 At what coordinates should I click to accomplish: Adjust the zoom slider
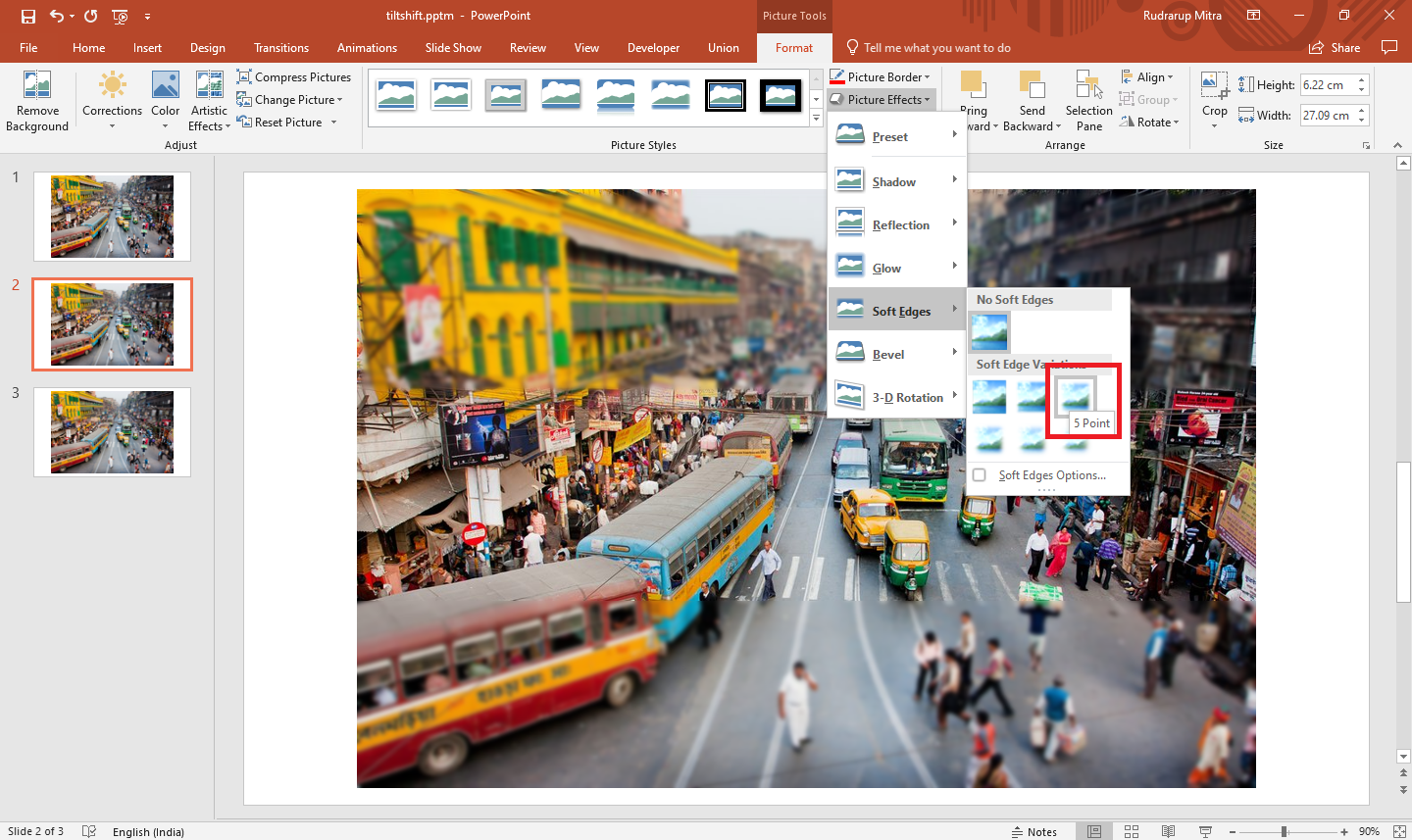point(1284,831)
